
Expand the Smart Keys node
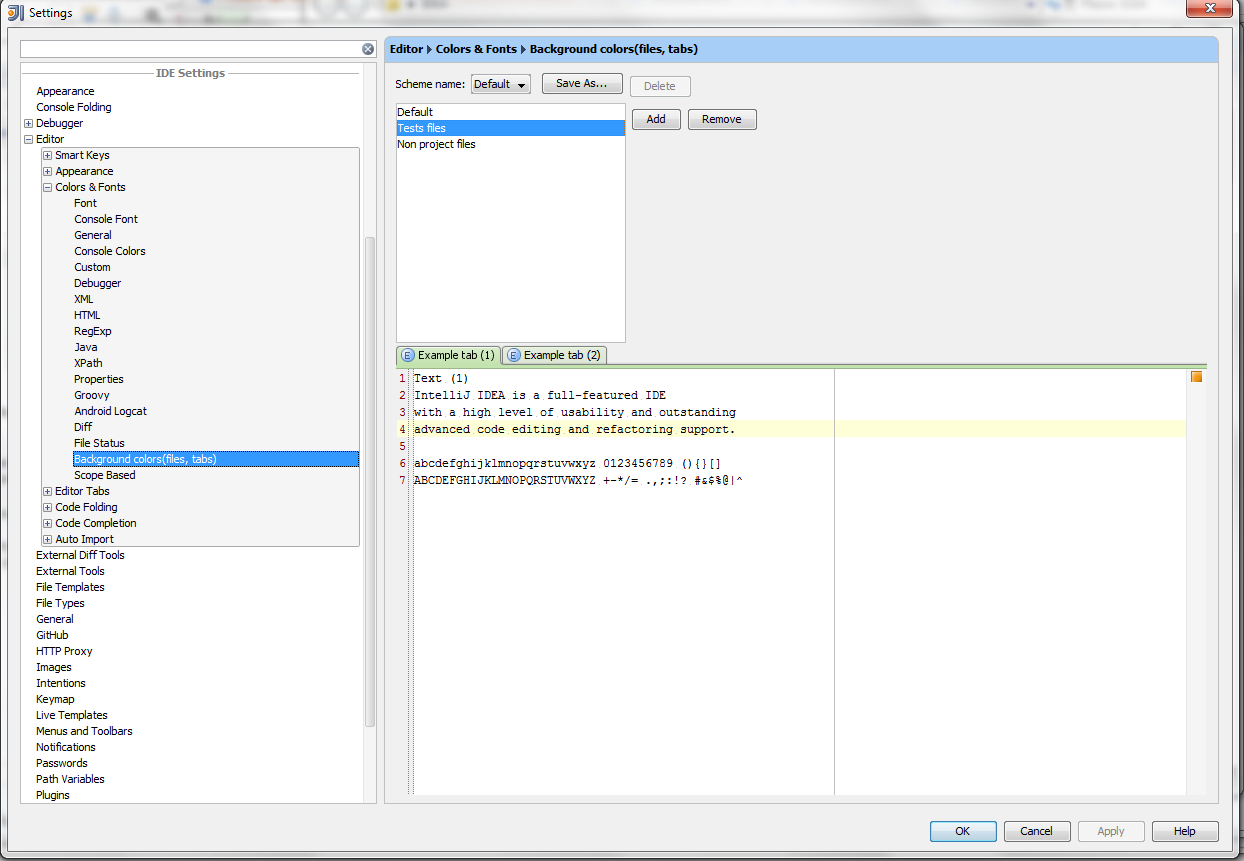click(47, 156)
